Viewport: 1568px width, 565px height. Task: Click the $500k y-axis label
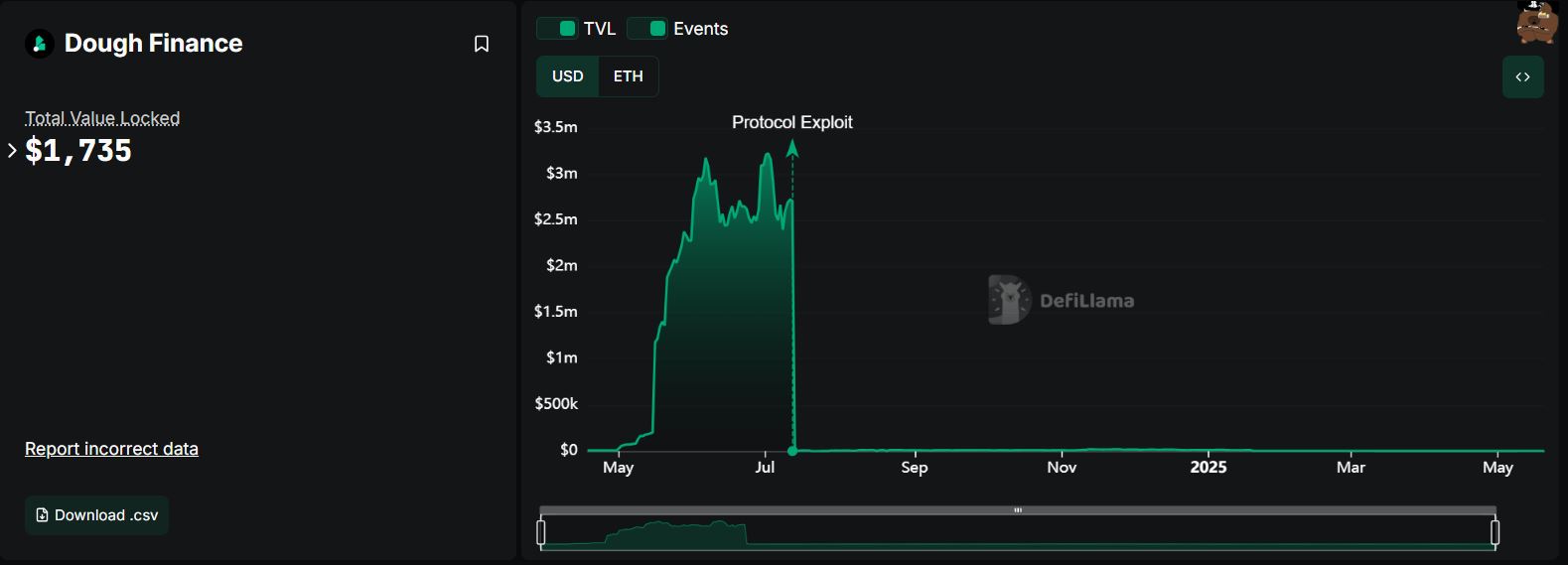coord(556,404)
